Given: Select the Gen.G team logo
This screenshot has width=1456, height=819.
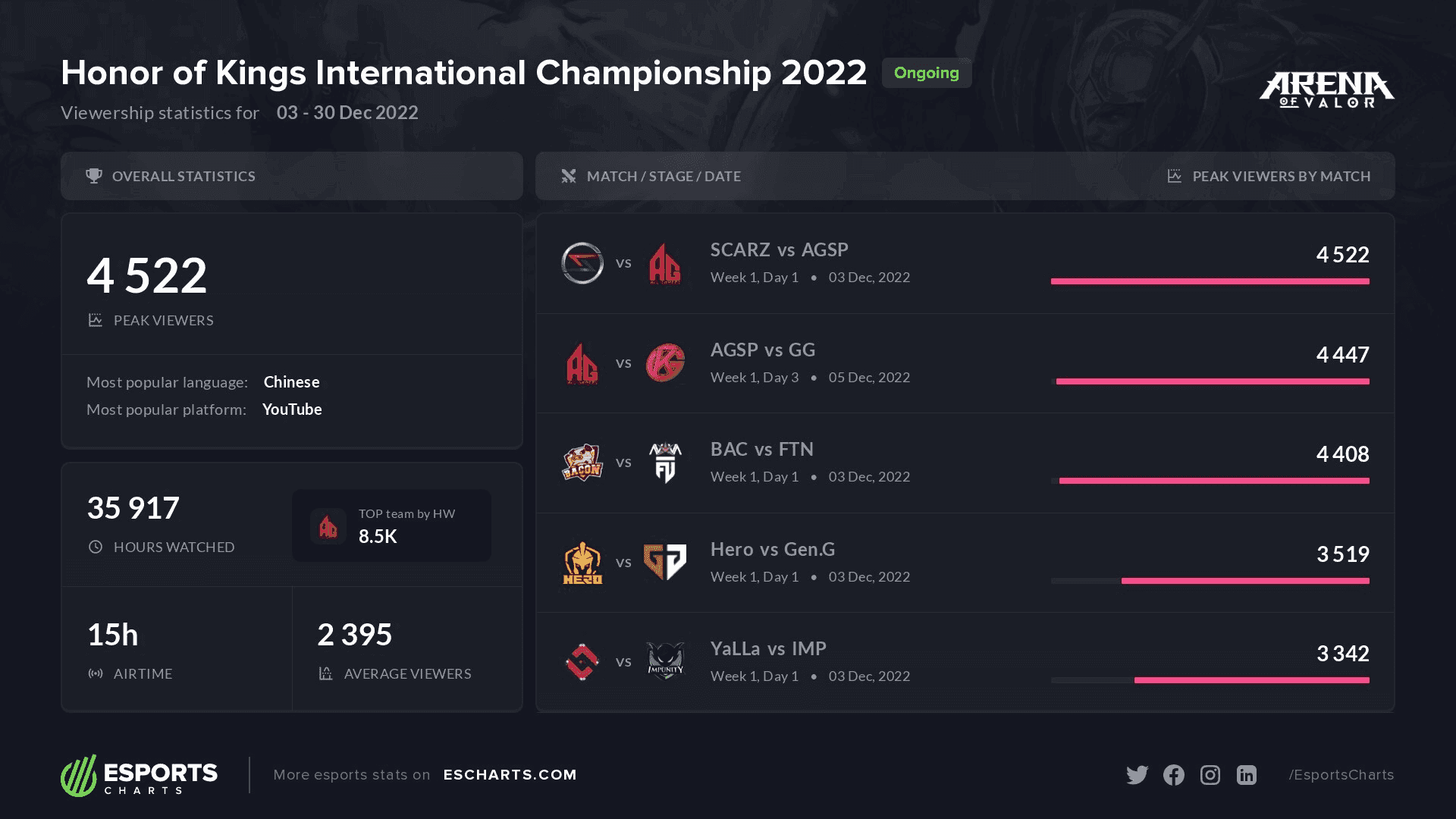Looking at the screenshot, I should tap(665, 562).
